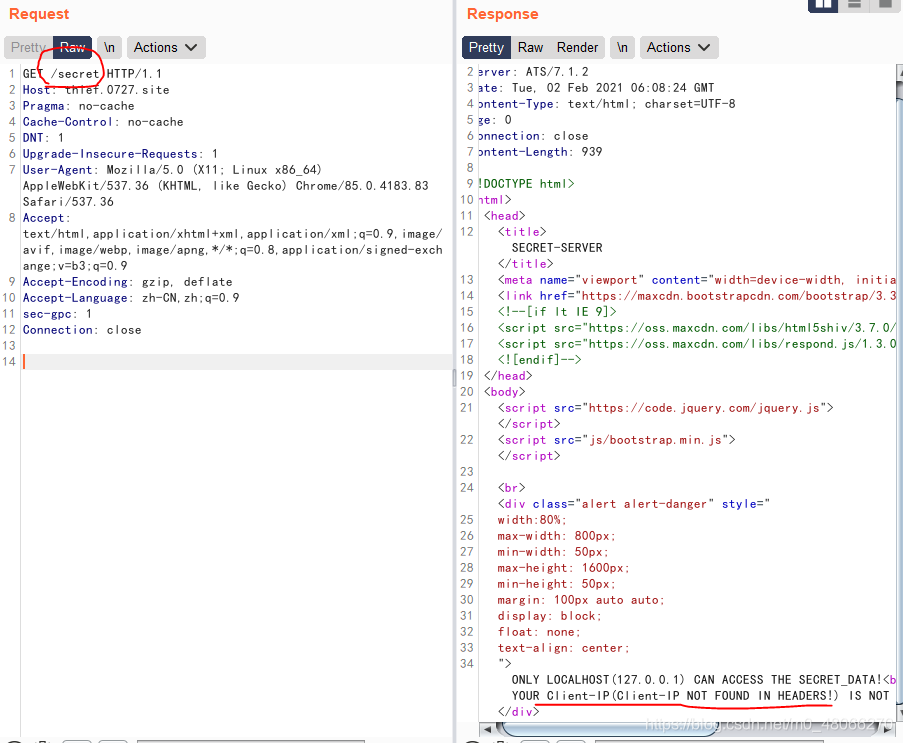Click 'display: block;' style line
The image size is (903, 743).
[549, 616]
